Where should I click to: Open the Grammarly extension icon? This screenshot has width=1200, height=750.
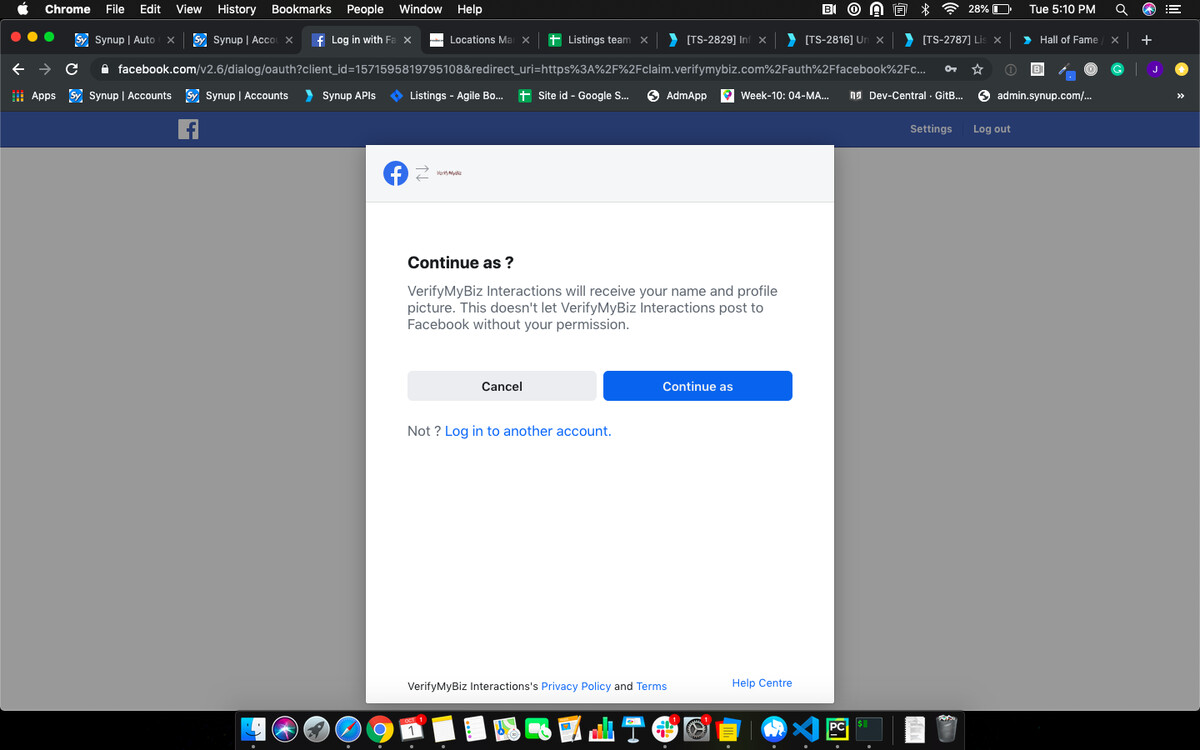1117,69
